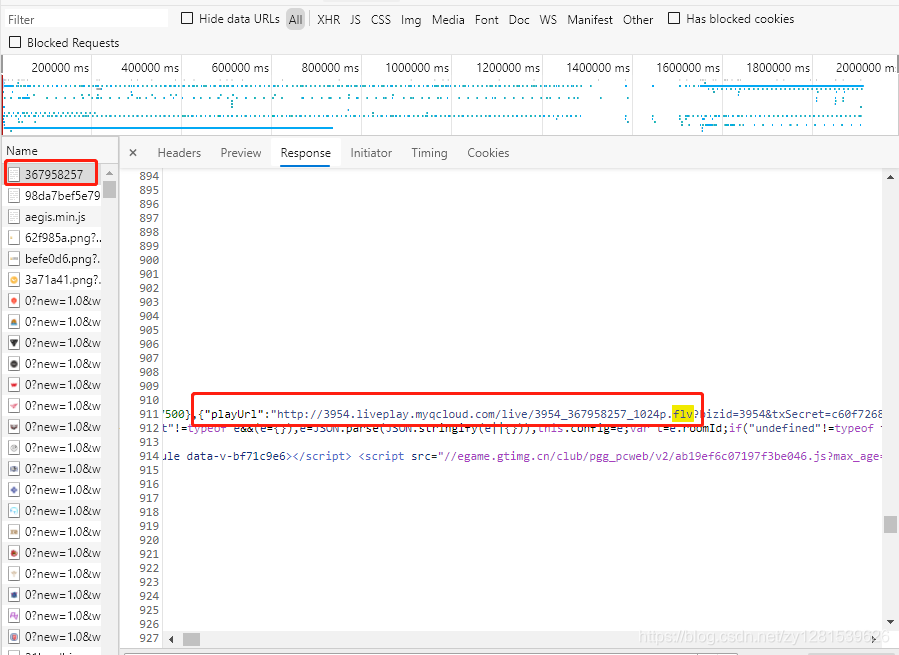
Task: Click the 98da7bef5e79 file icon
Action: tap(14, 196)
